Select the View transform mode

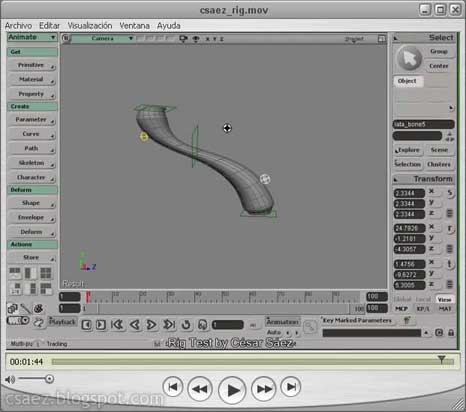point(444,299)
